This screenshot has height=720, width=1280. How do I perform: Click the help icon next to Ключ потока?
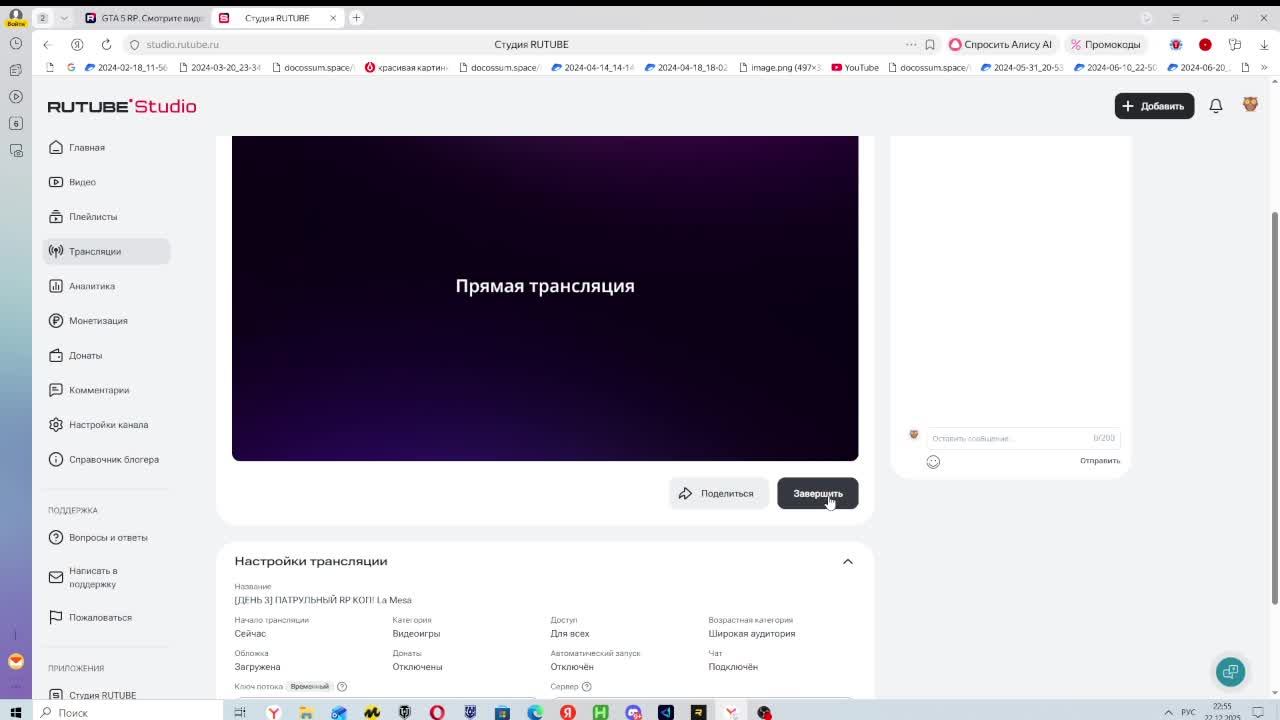click(x=342, y=686)
